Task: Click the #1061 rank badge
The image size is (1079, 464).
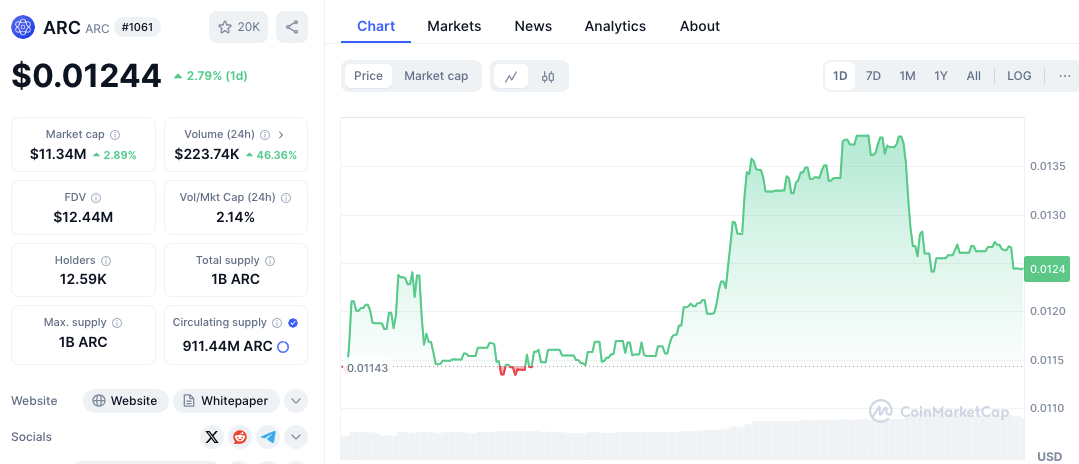Action: (137, 28)
